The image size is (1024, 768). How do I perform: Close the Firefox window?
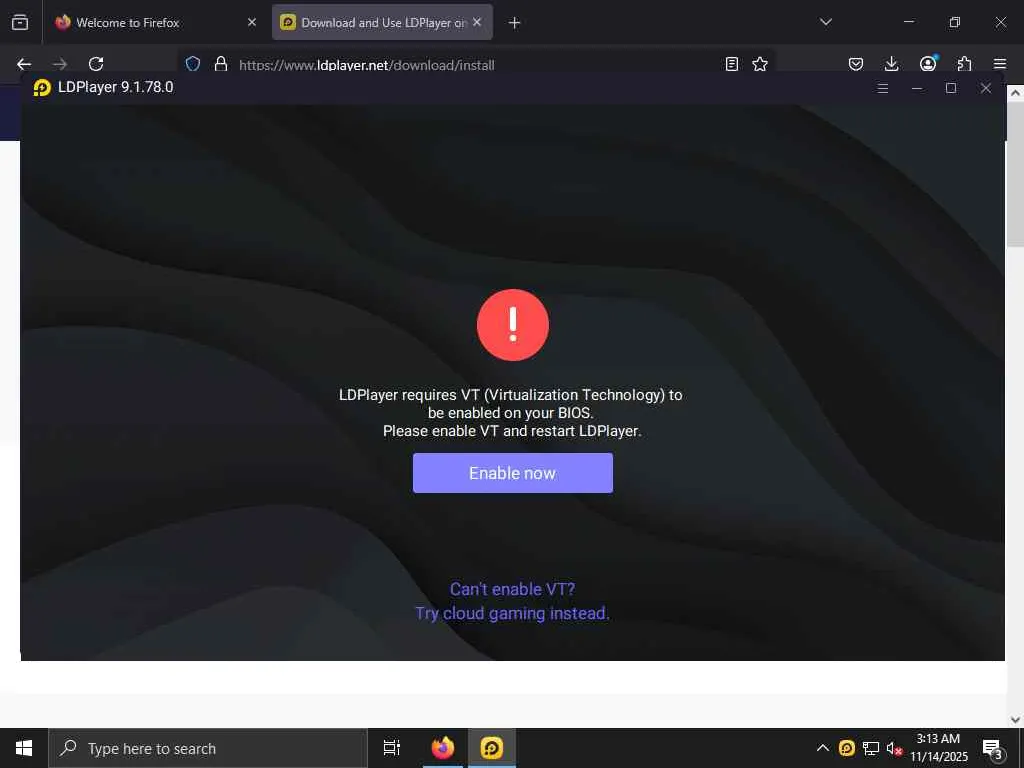click(1000, 22)
